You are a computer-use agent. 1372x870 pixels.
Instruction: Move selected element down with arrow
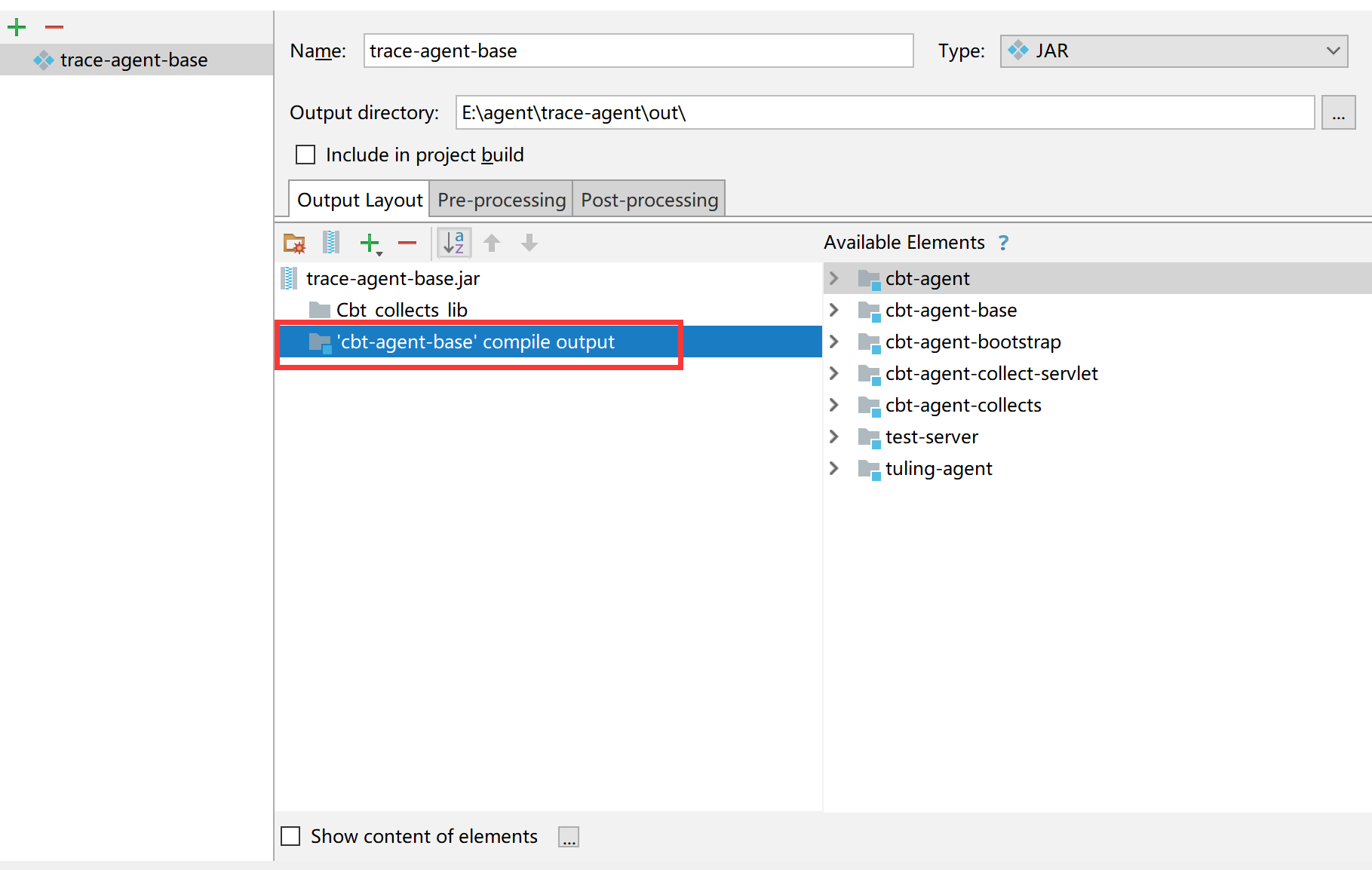(x=529, y=243)
